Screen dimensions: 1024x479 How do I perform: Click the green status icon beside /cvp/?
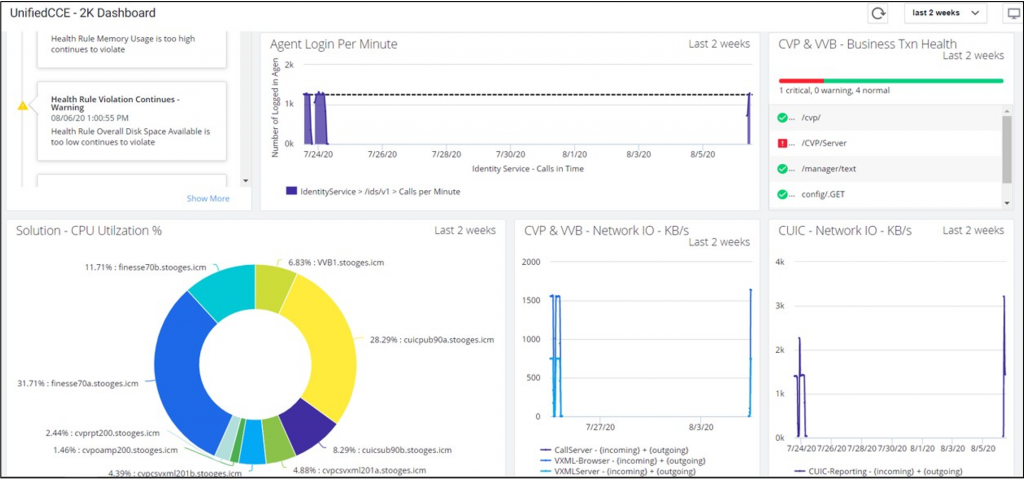783,118
